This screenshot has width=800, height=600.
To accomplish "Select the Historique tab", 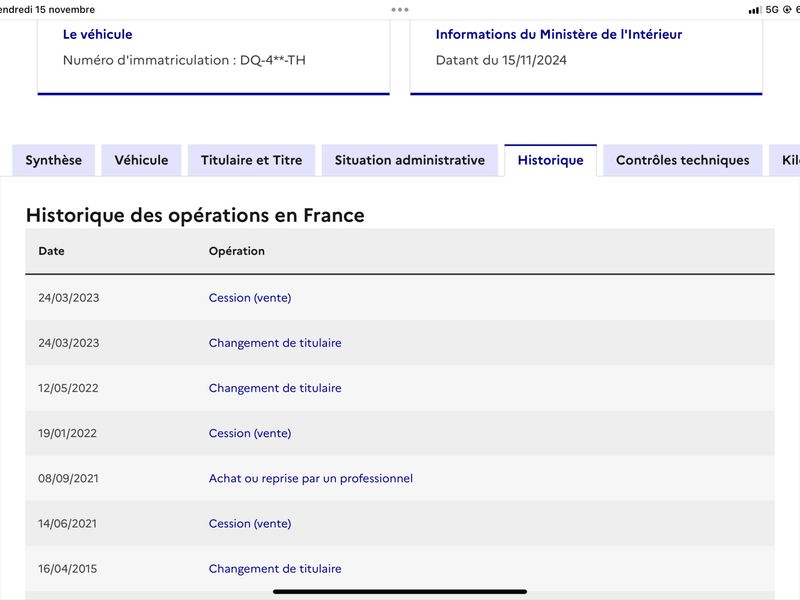I will 551,160.
